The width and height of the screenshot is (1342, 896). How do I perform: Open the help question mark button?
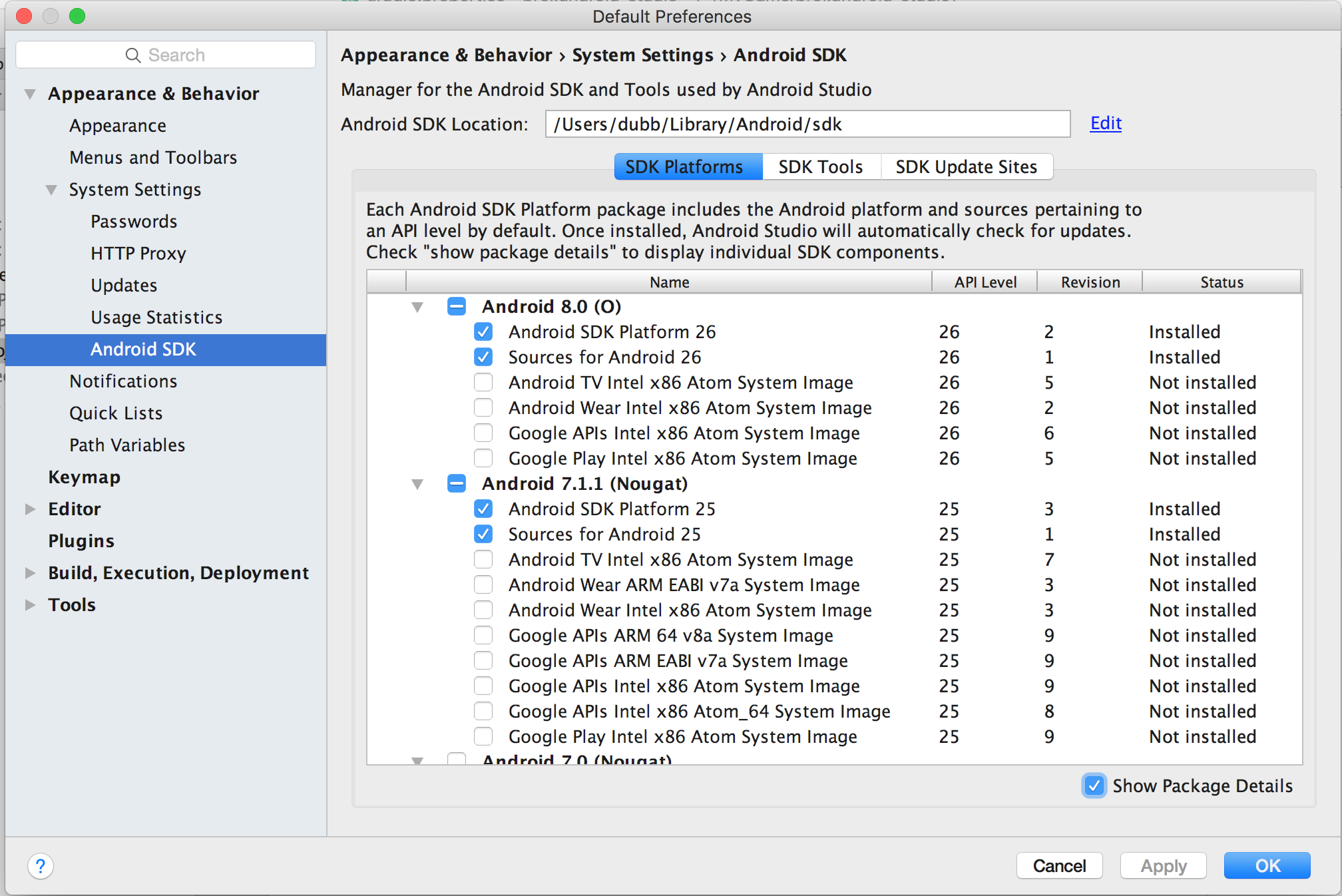[x=41, y=866]
